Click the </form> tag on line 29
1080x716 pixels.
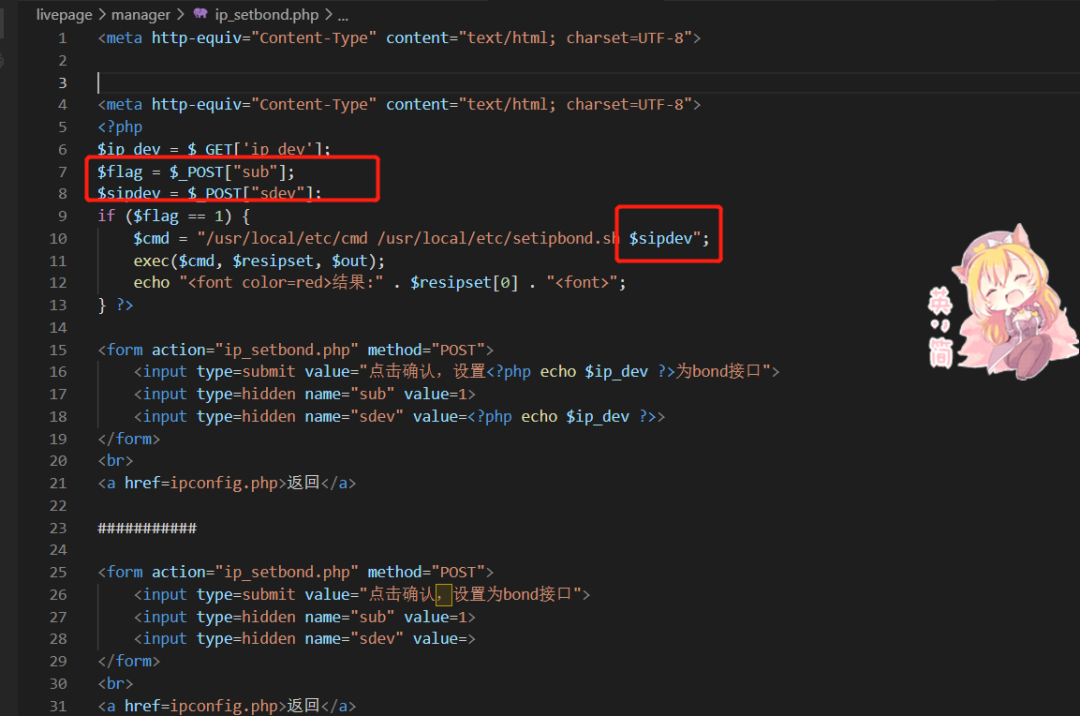[x=129, y=662]
